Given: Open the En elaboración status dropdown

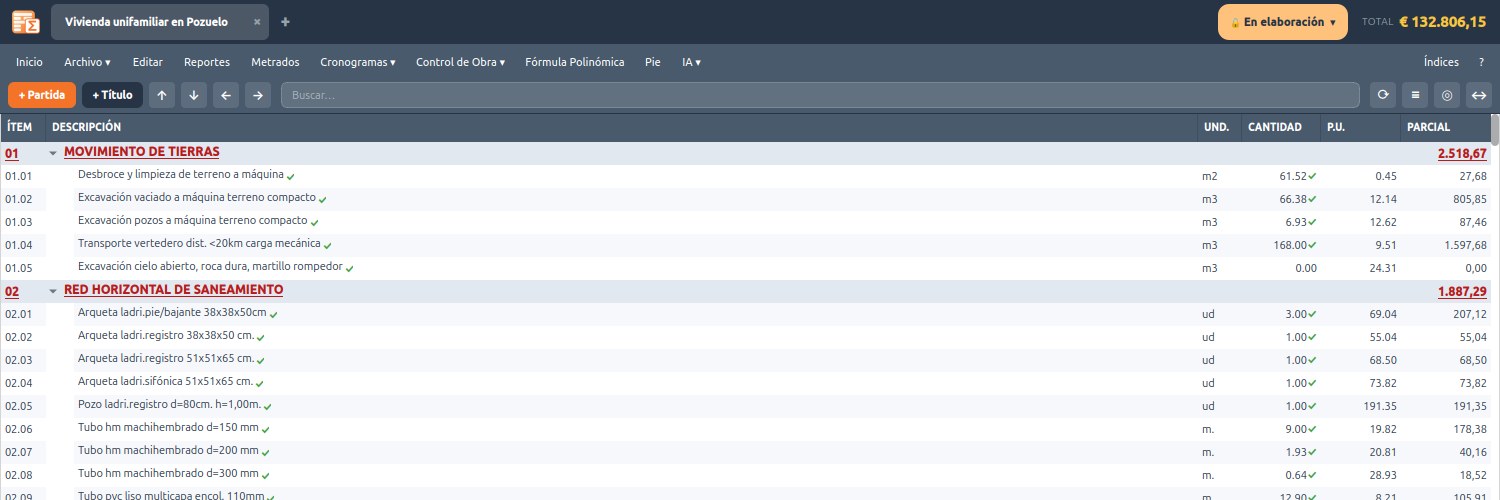Looking at the screenshot, I should coord(1282,22).
